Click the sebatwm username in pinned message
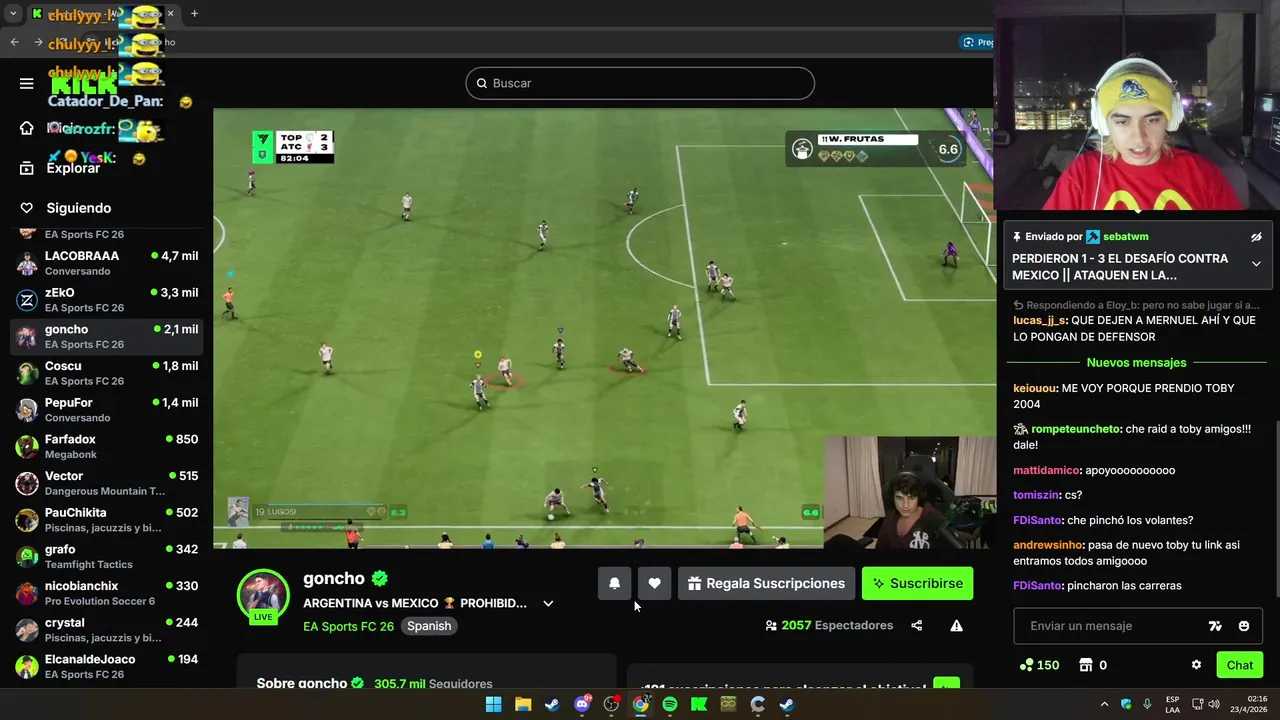 [x=1125, y=237]
